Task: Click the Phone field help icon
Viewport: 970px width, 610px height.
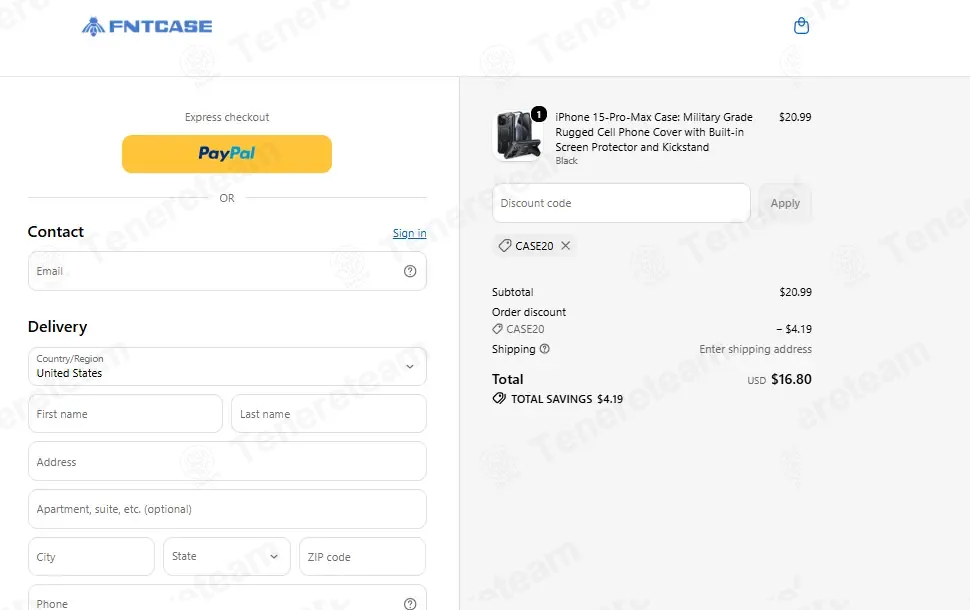Action: (410, 603)
